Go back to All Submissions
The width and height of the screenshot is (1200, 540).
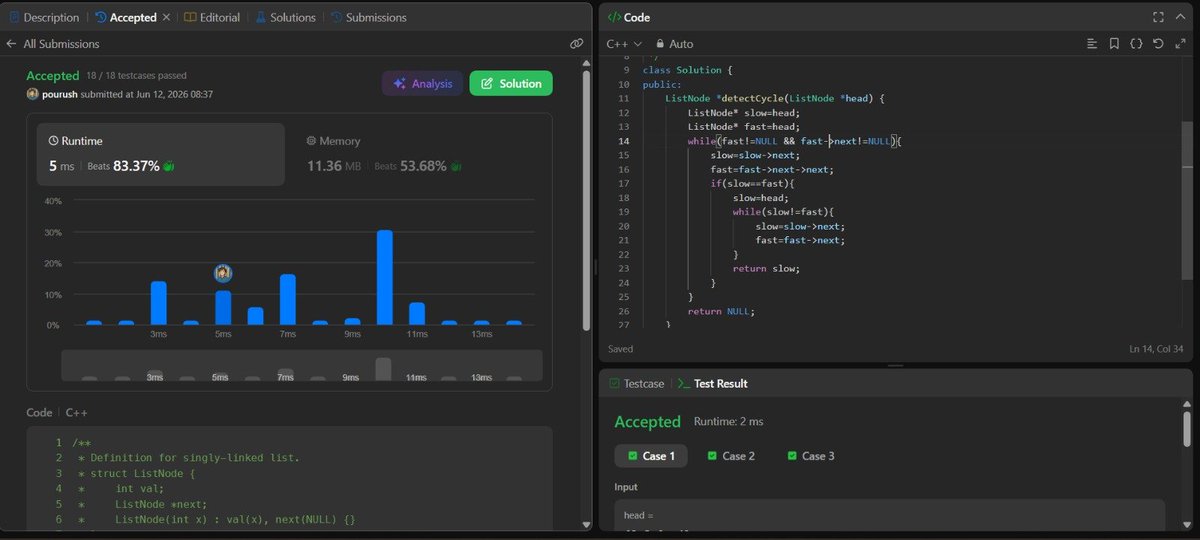(53, 44)
